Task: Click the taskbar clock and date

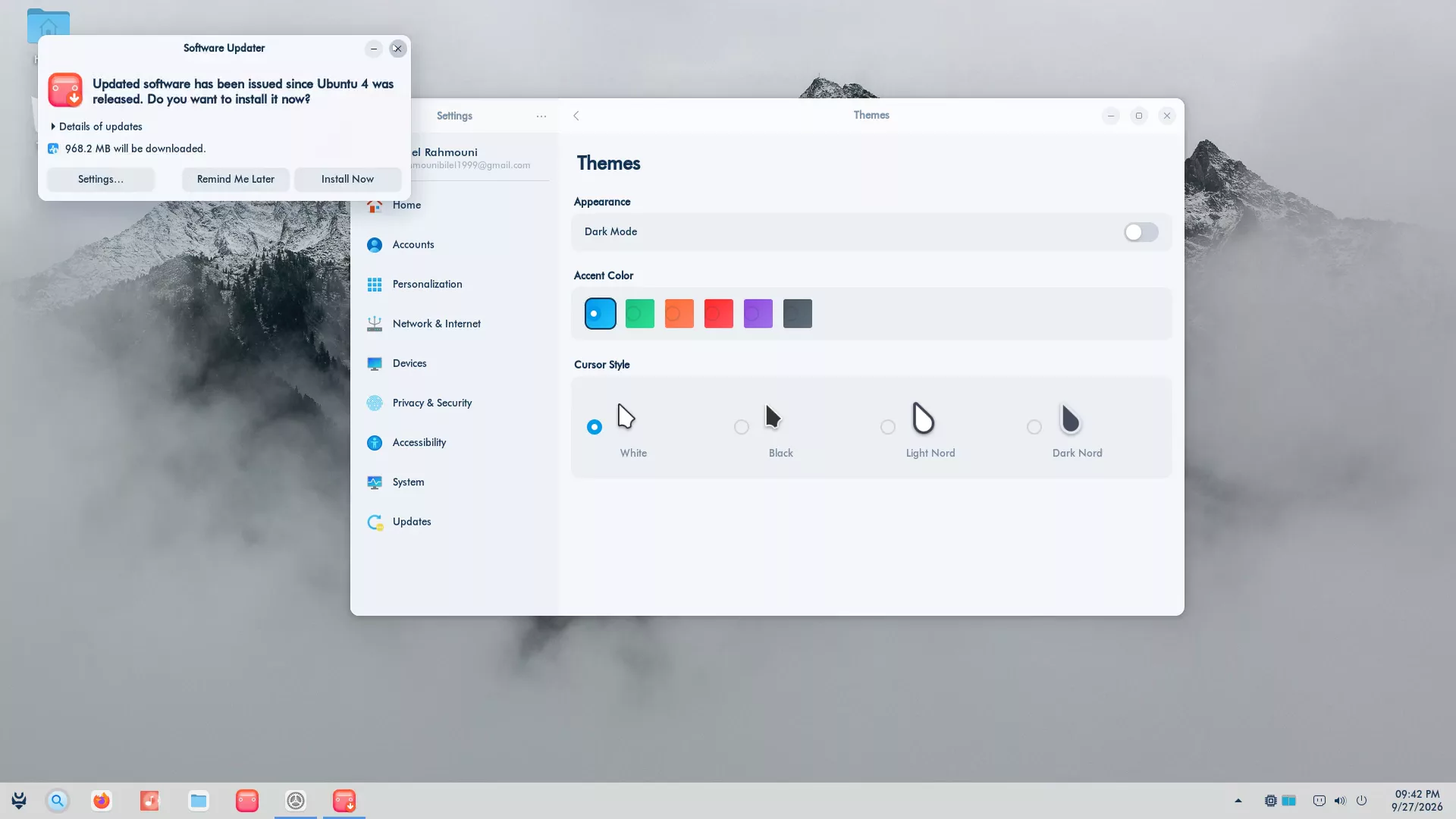Action: point(1417,801)
